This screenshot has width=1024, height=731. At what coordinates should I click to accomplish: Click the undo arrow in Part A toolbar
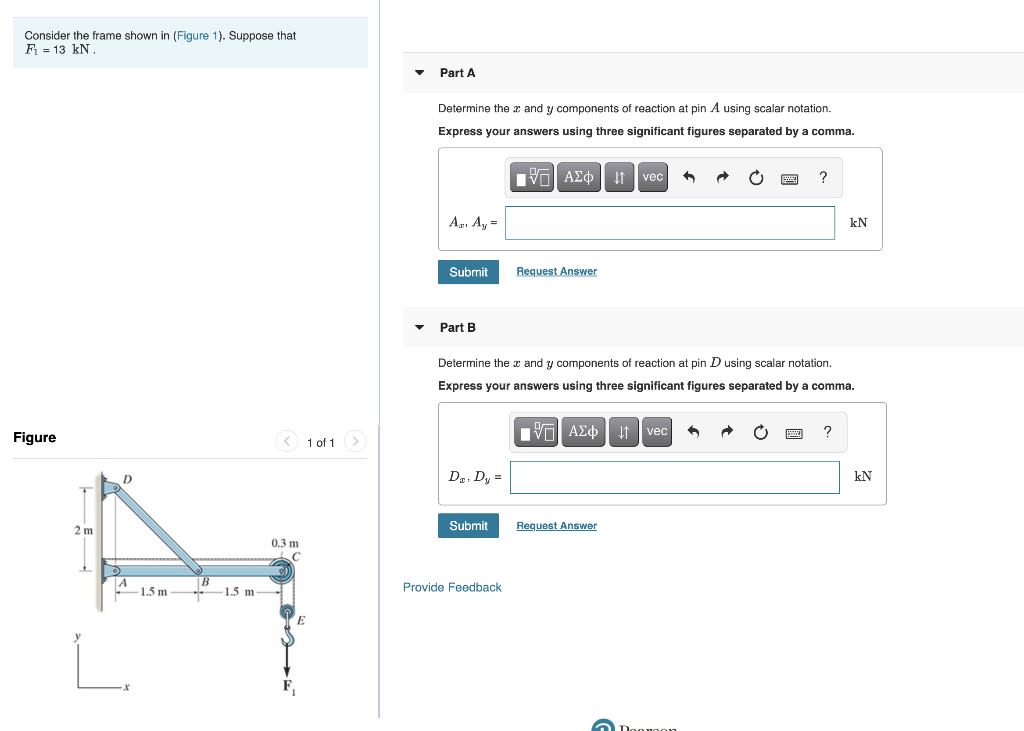[690, 177]
